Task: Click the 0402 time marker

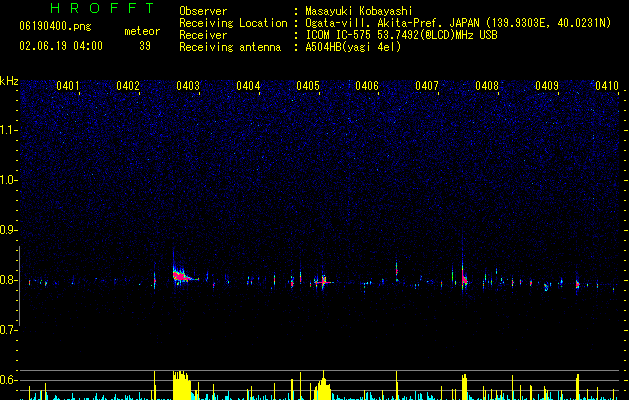Action: click(x=128, y=86)
